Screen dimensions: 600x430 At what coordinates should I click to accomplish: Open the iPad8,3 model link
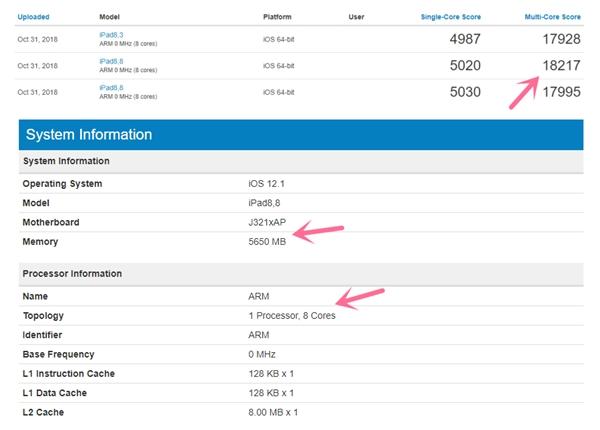pyautogui.click(x=111, y=35)
